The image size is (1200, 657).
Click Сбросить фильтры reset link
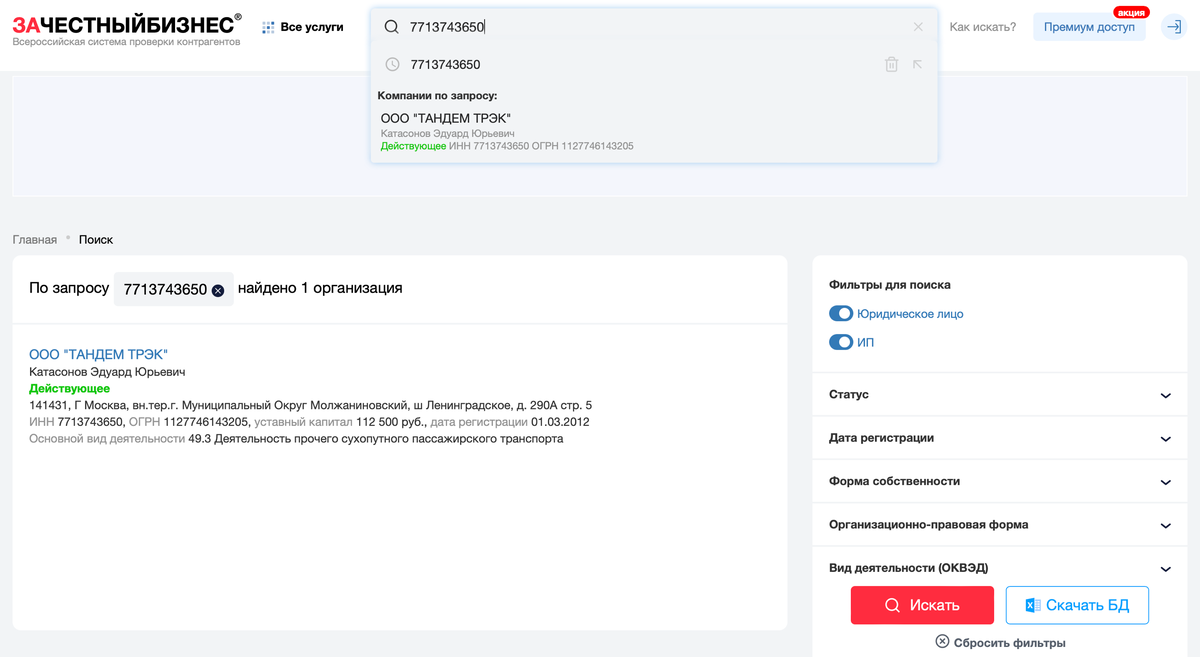click(x=1000, y=642)
